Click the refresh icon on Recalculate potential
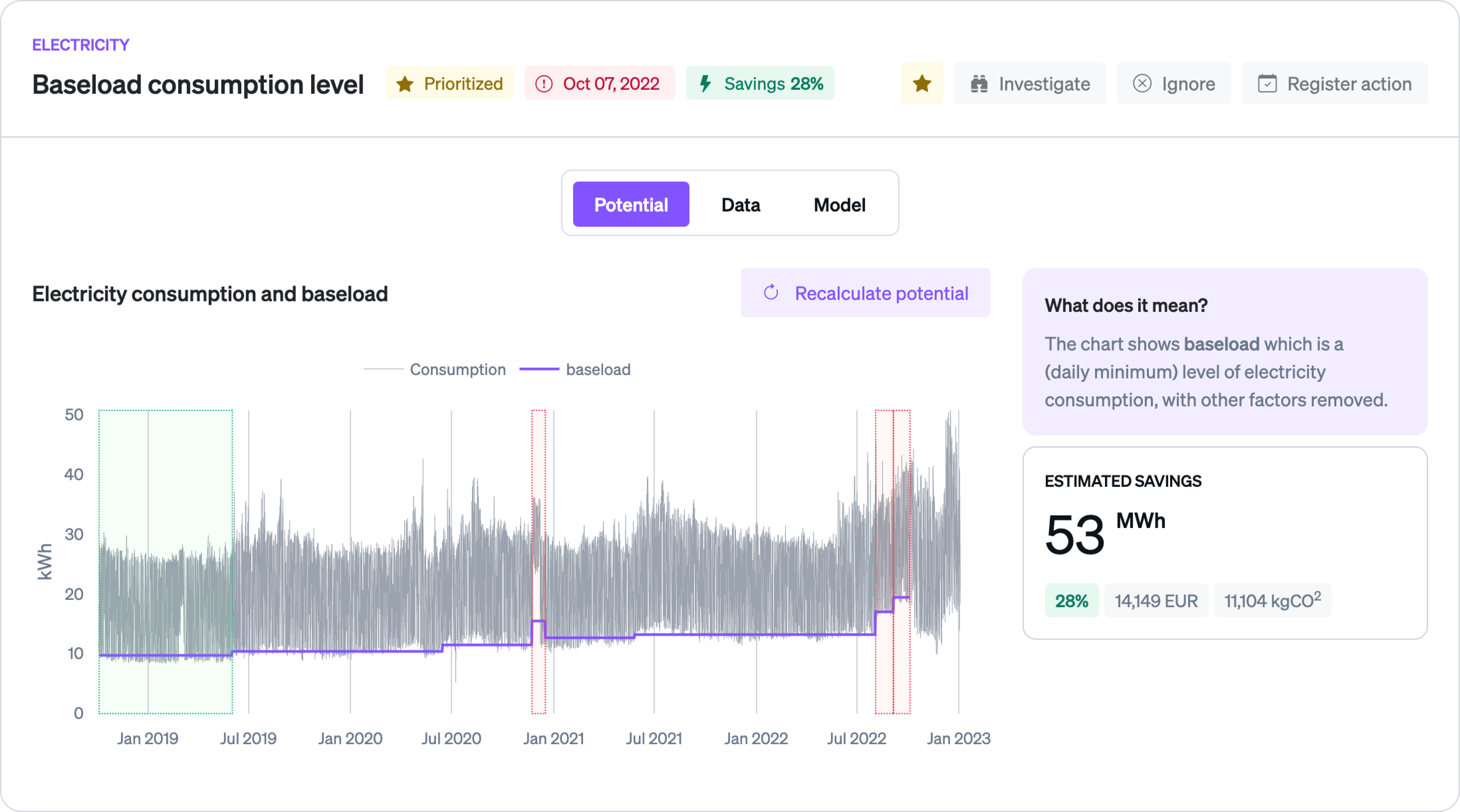This screenshot has height=812, width=1460. [x=770, y=293]
